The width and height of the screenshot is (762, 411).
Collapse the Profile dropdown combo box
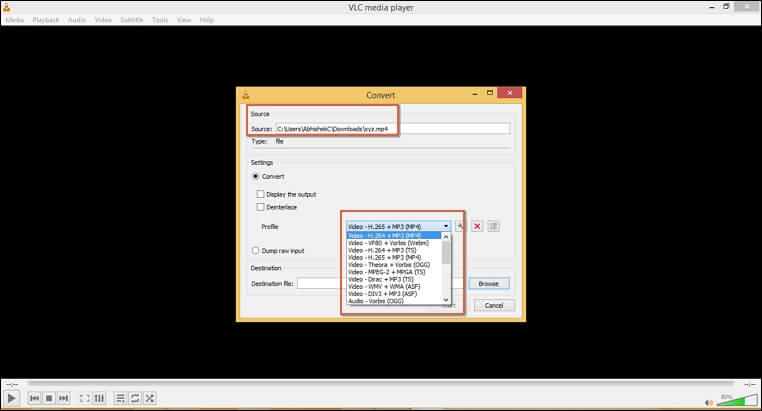coord(446,226)
